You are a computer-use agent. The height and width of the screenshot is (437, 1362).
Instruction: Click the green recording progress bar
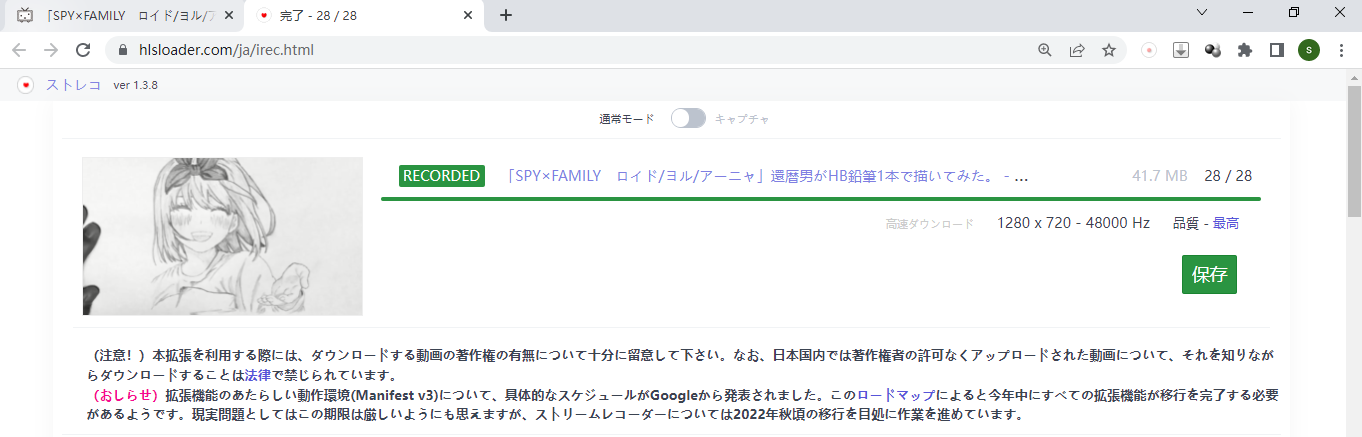click(x=820, y=199)
